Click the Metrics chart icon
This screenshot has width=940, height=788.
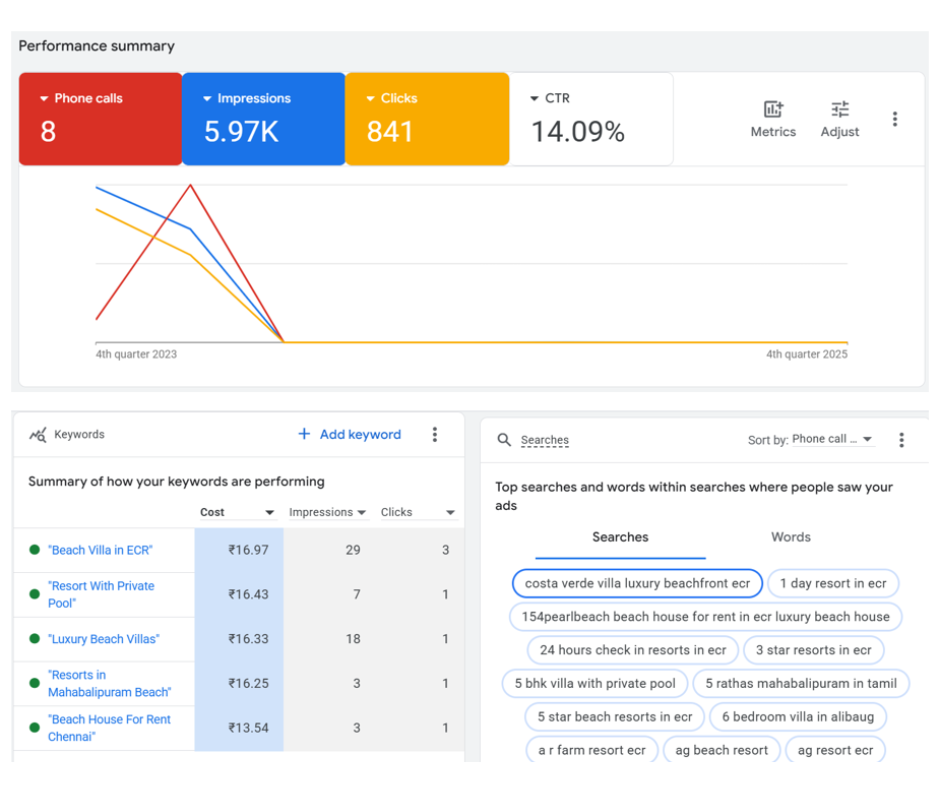773,110
